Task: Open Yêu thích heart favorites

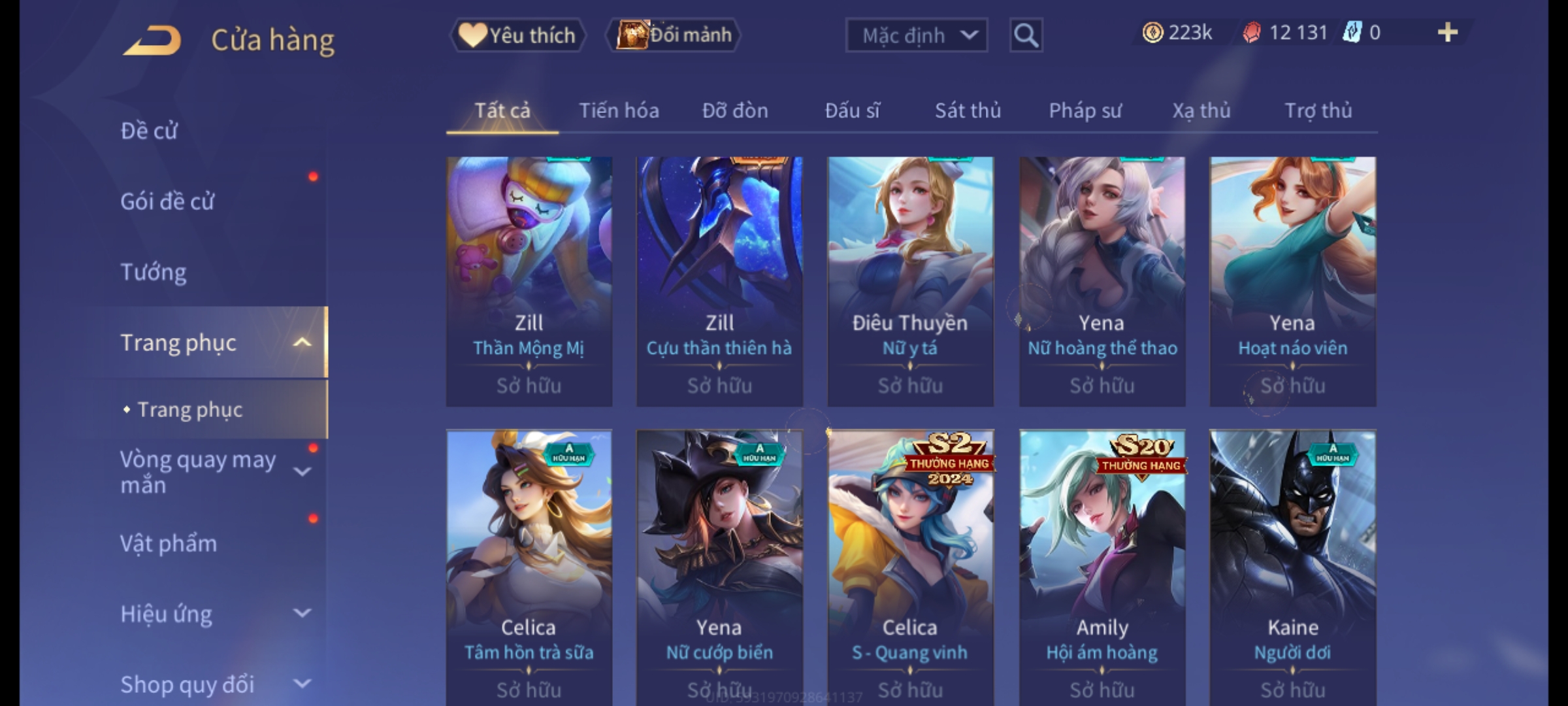Action: tap(517, 35)
